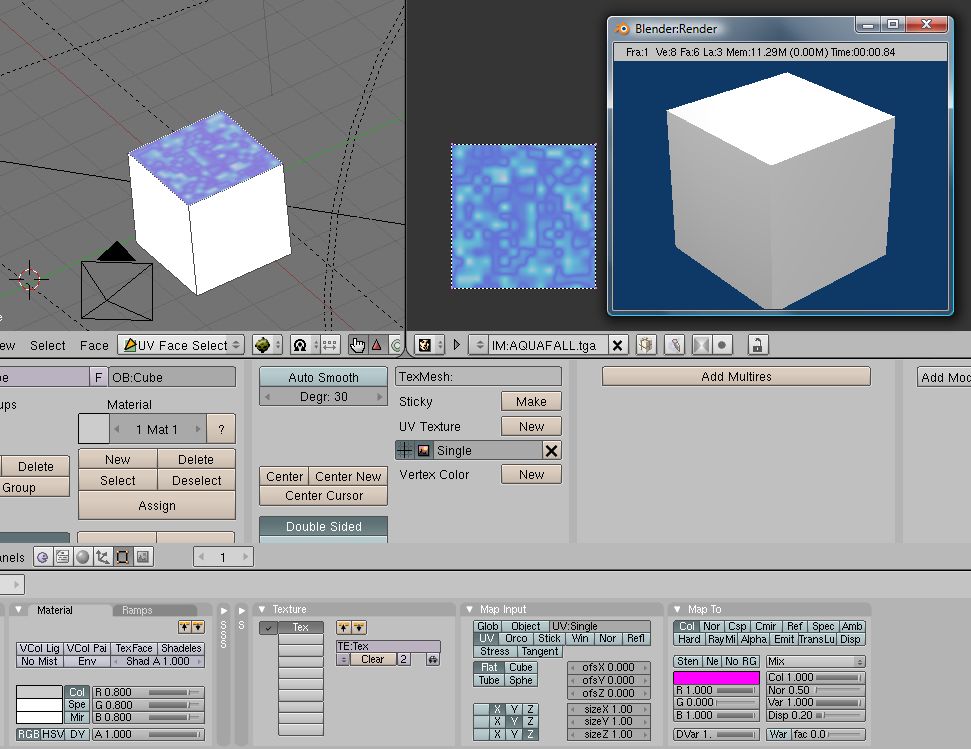The image size is (971, 749).
Task: Increase the Degr: 30 value arrow
Action: [x=380, y=396]
